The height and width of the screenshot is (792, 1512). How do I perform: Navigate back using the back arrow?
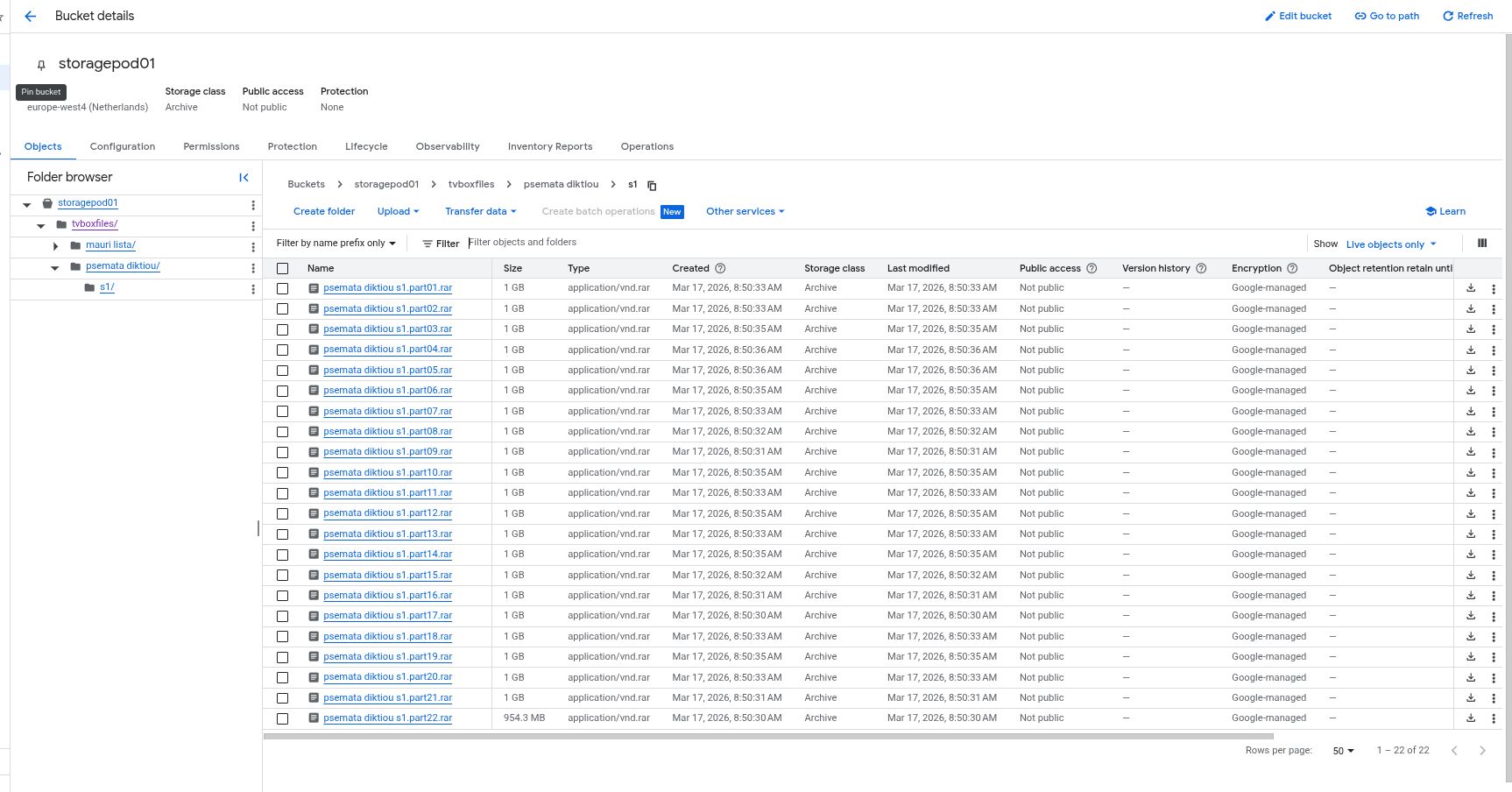tap(30, 16)
